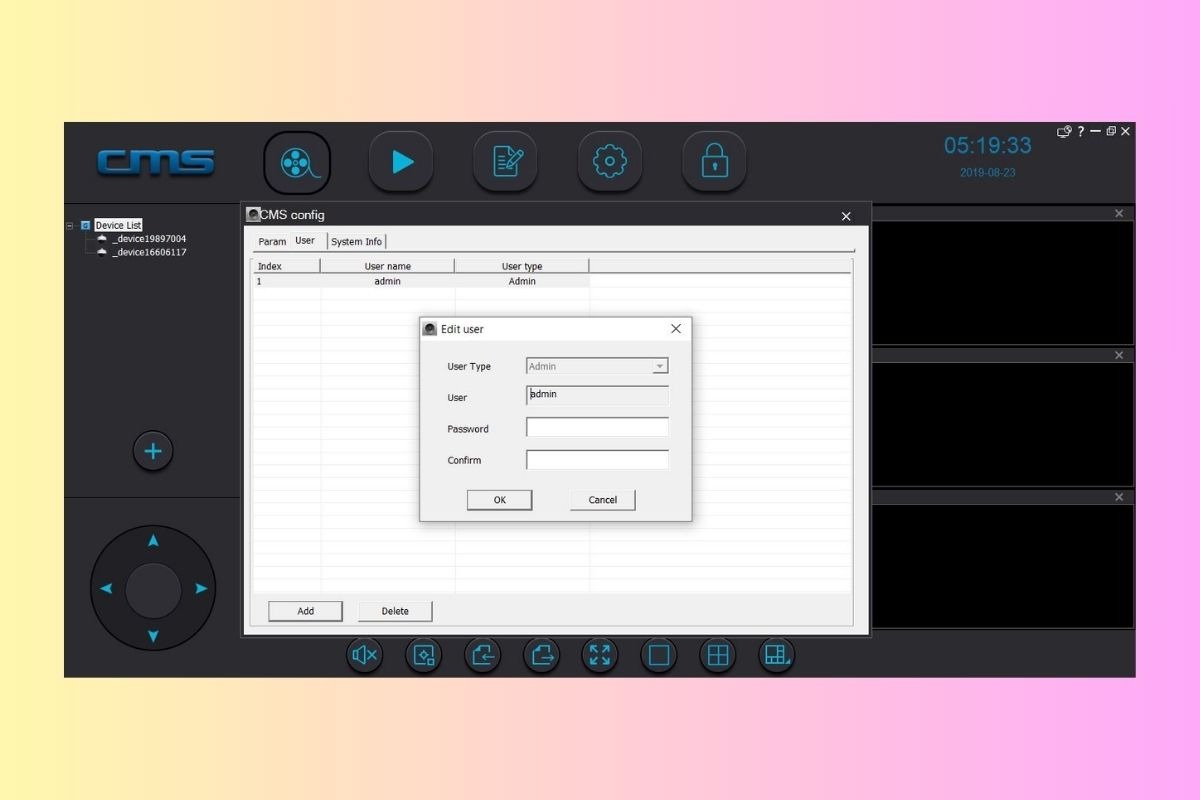Click PTZ left arrow

[106, 589]
